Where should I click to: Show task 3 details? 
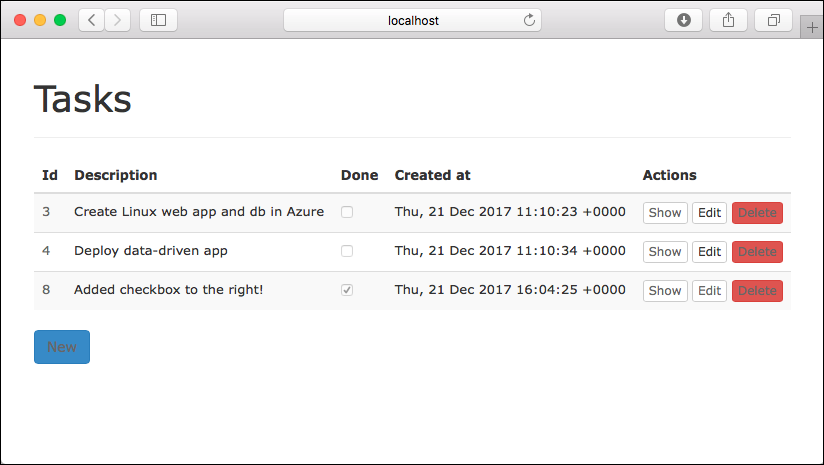pos(665,212)
